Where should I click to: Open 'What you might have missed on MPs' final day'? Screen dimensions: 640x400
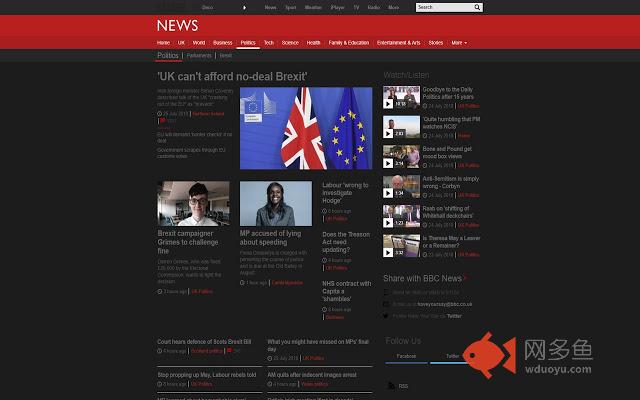(318, 345)
